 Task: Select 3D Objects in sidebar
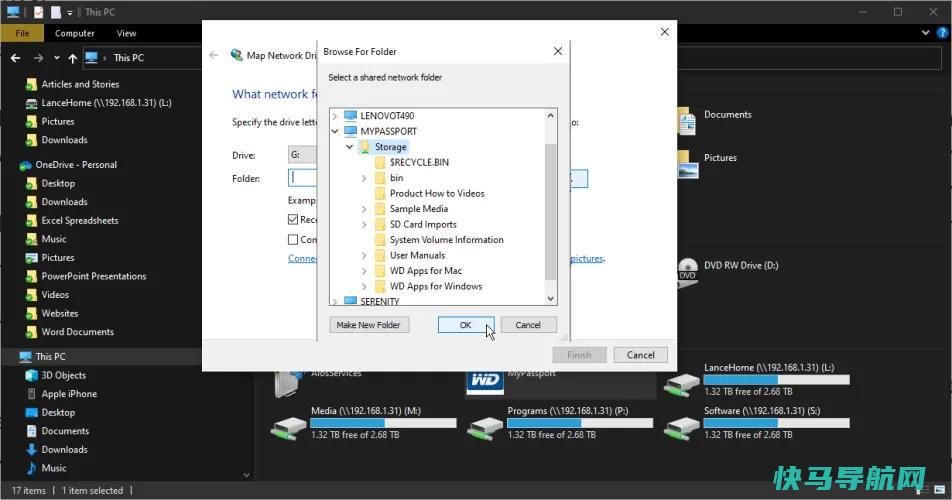(63, 376)
